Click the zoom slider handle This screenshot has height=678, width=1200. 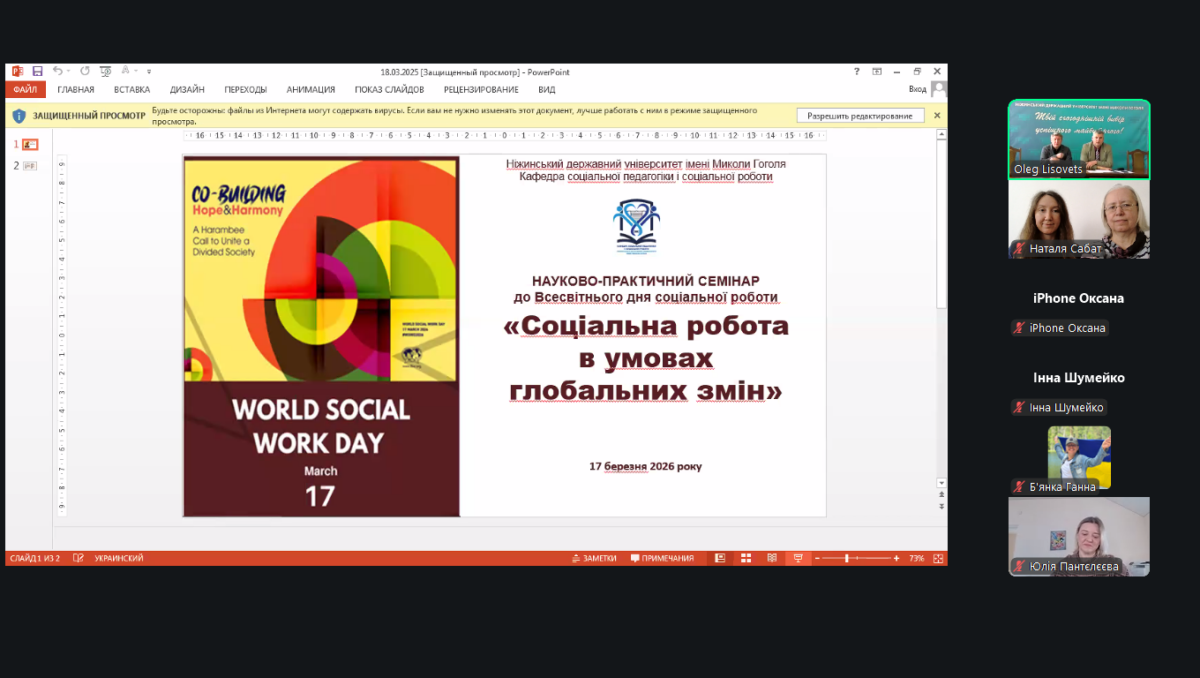[846, 558]
